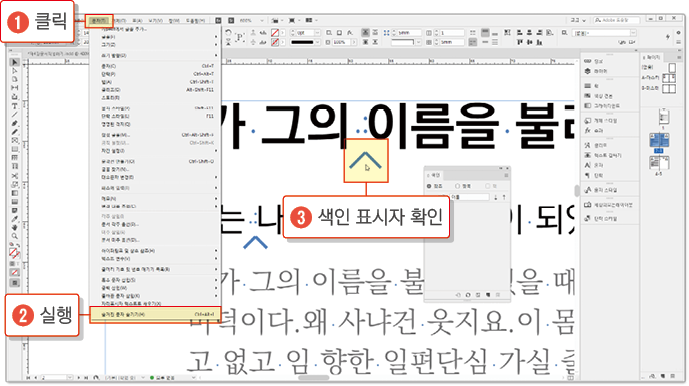Select the Pencil tool
This screenshot has width=689, height=386.
point(15,132)
